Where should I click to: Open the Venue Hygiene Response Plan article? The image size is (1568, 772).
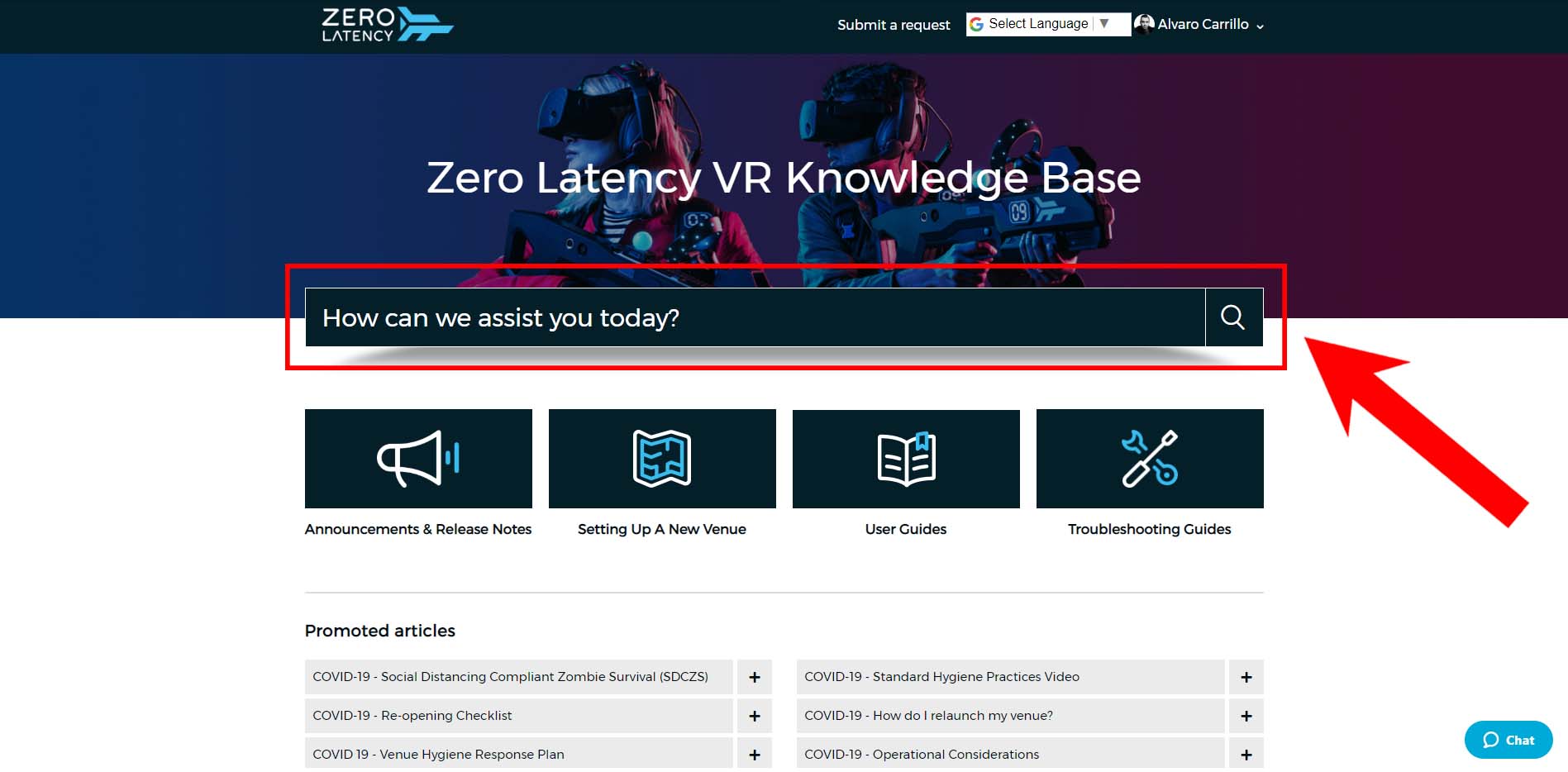click(x=518, y=754)
